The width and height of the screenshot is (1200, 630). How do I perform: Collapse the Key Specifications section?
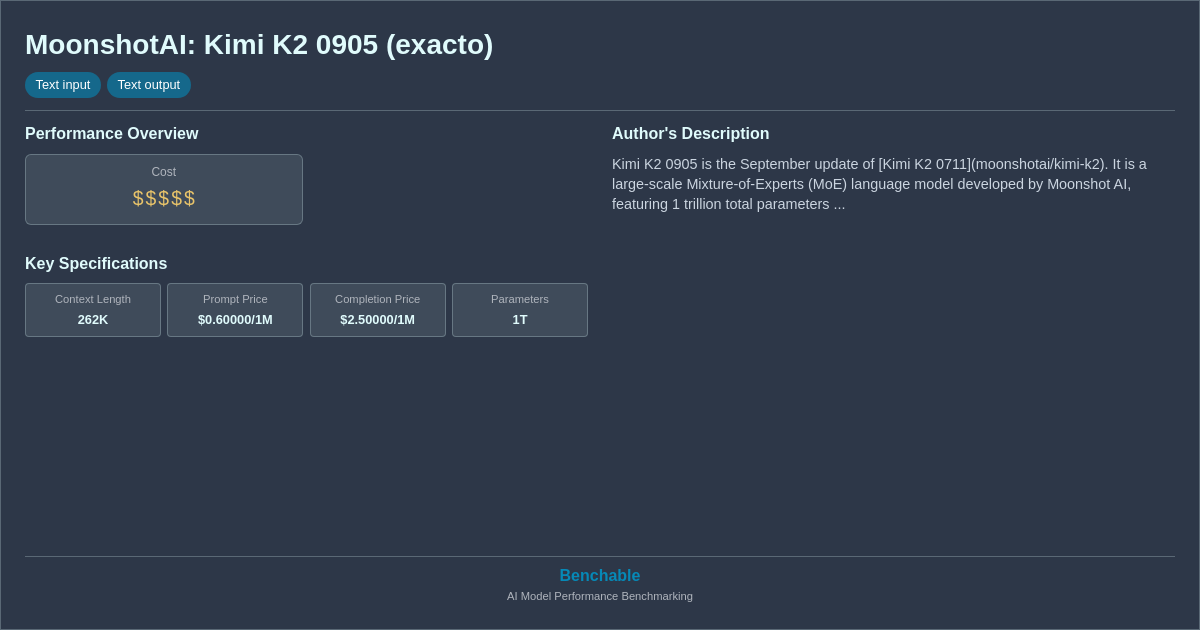coord(96,263)
